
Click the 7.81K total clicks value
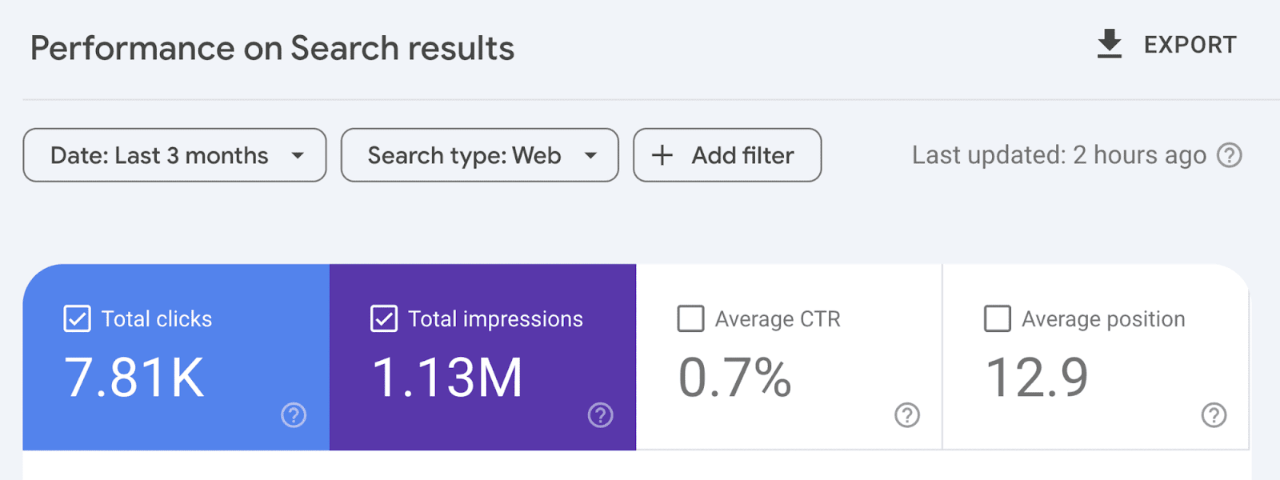pos(135,378)
